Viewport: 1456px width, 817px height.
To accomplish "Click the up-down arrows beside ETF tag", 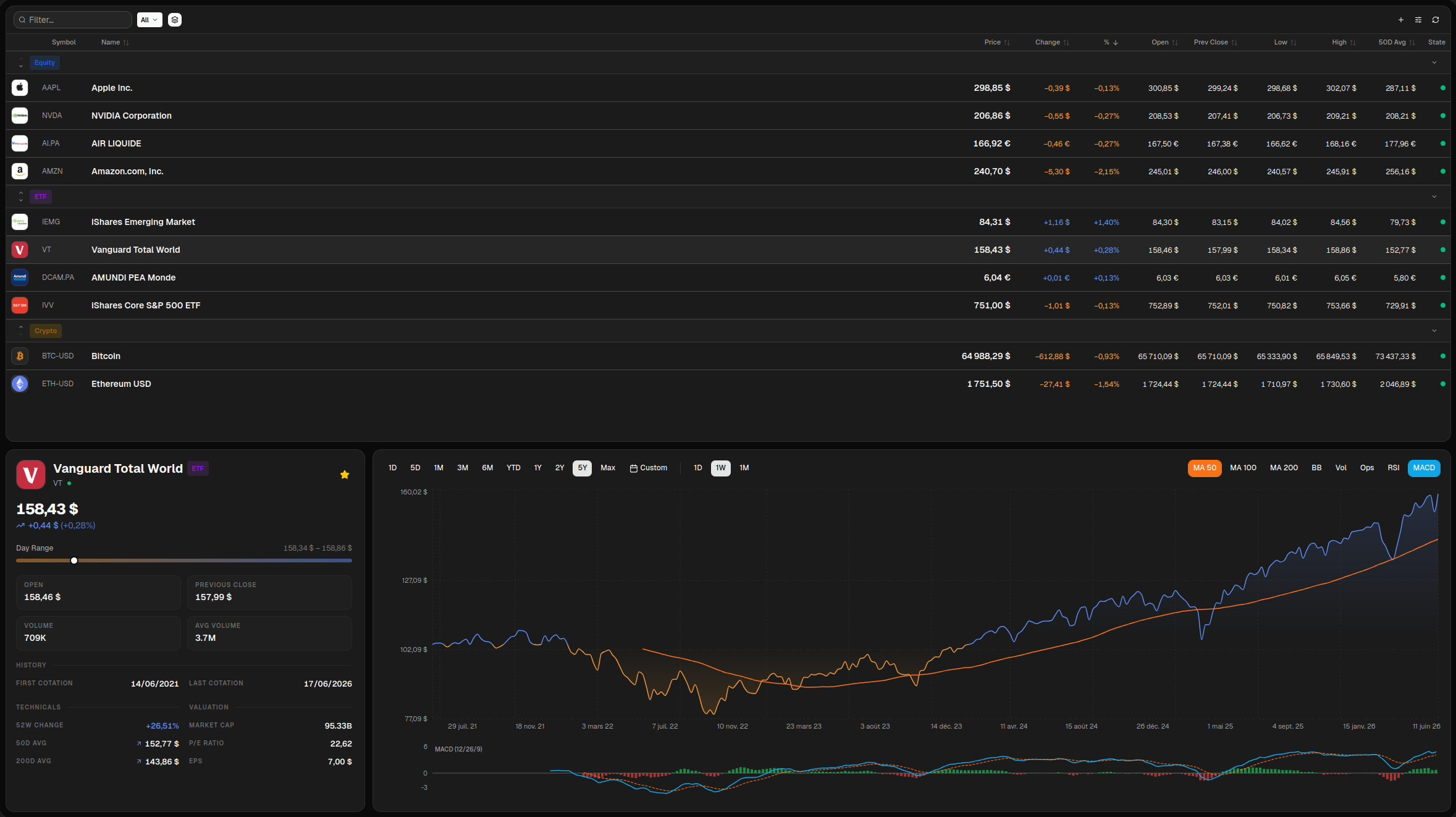I will (x=21, y=197).
